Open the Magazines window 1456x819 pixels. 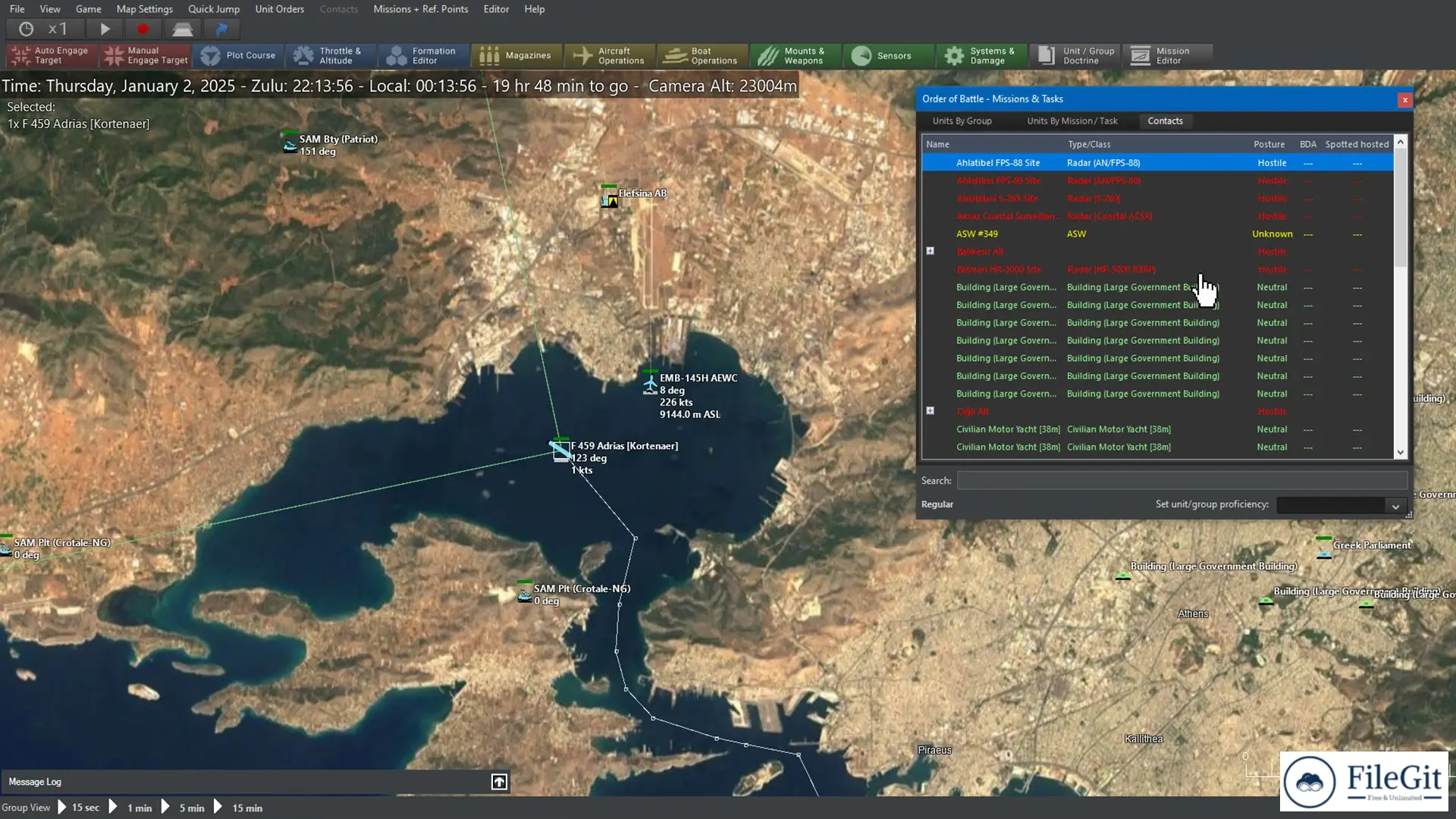point(516,55)
